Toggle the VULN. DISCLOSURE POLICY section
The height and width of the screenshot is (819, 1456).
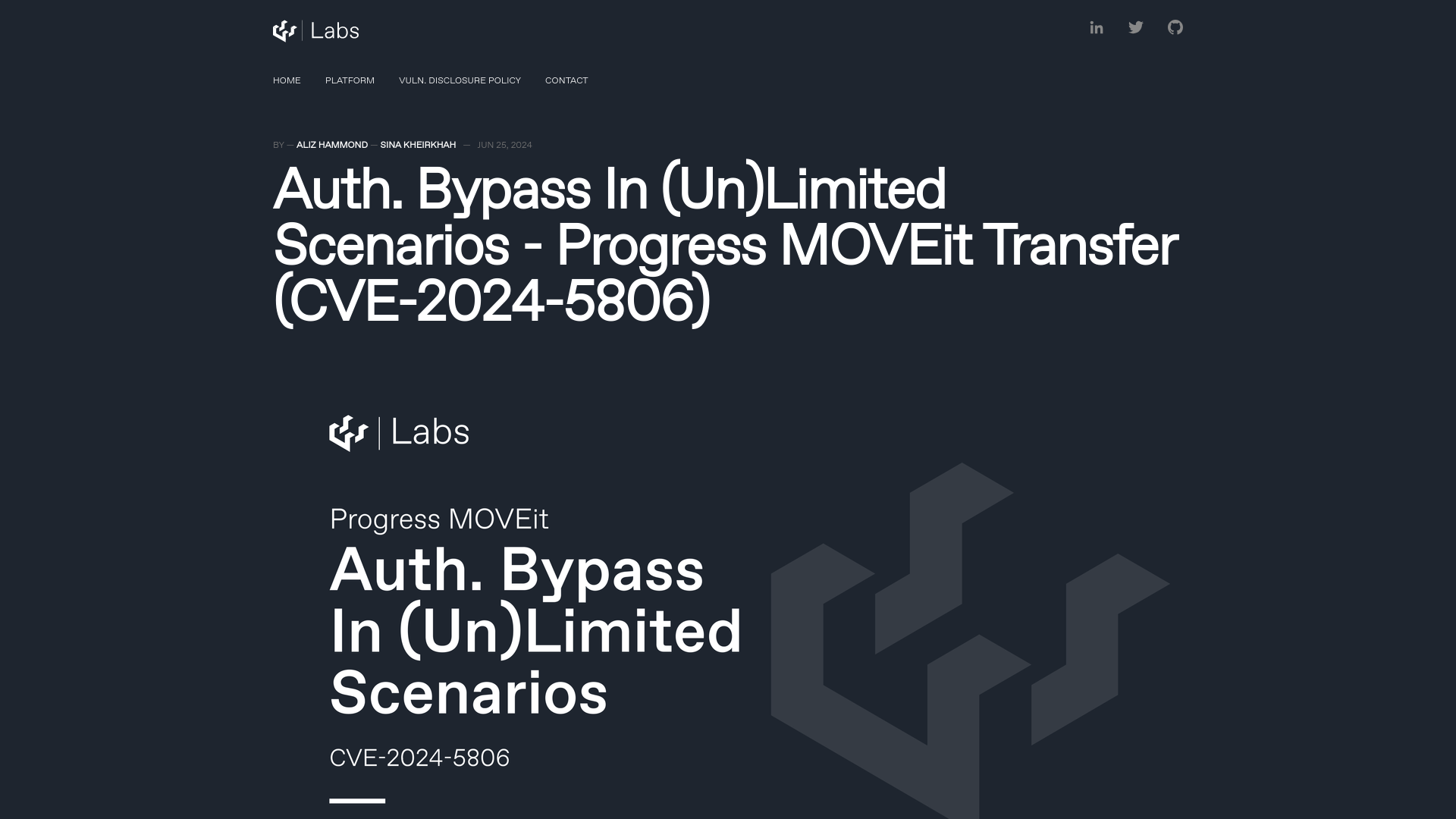point(460,80)
